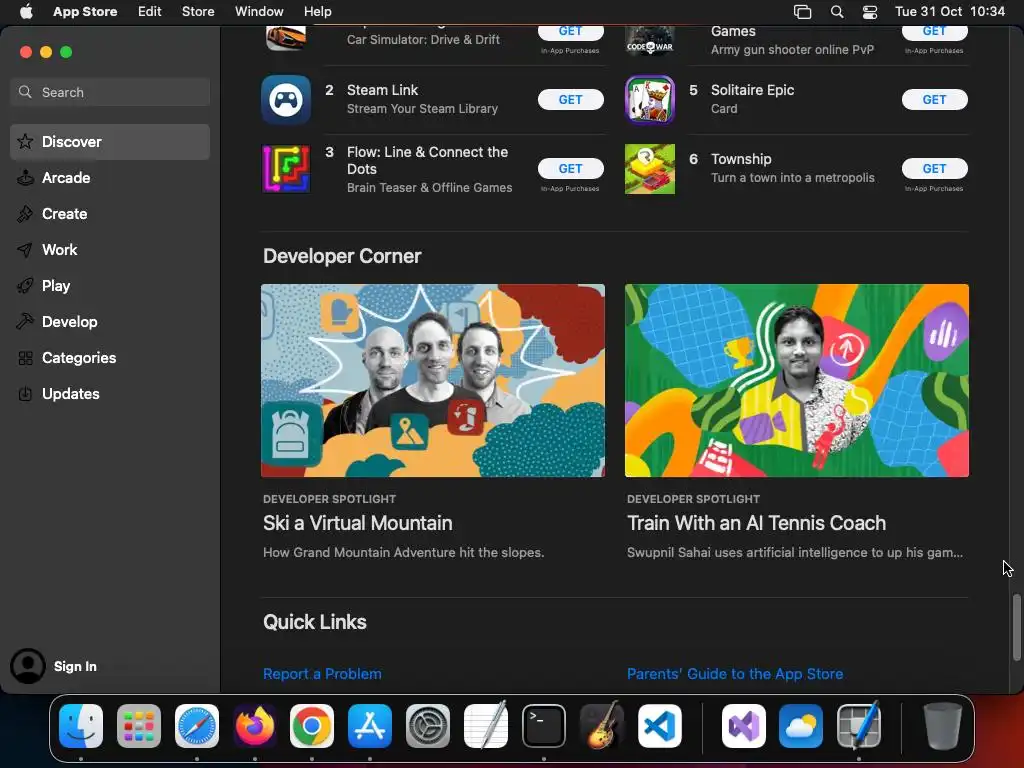Image resolution: width=1024 pixels, height=768 pixels.
Task: Get the Solitaire Epic app
Action: tap(934, 99)
